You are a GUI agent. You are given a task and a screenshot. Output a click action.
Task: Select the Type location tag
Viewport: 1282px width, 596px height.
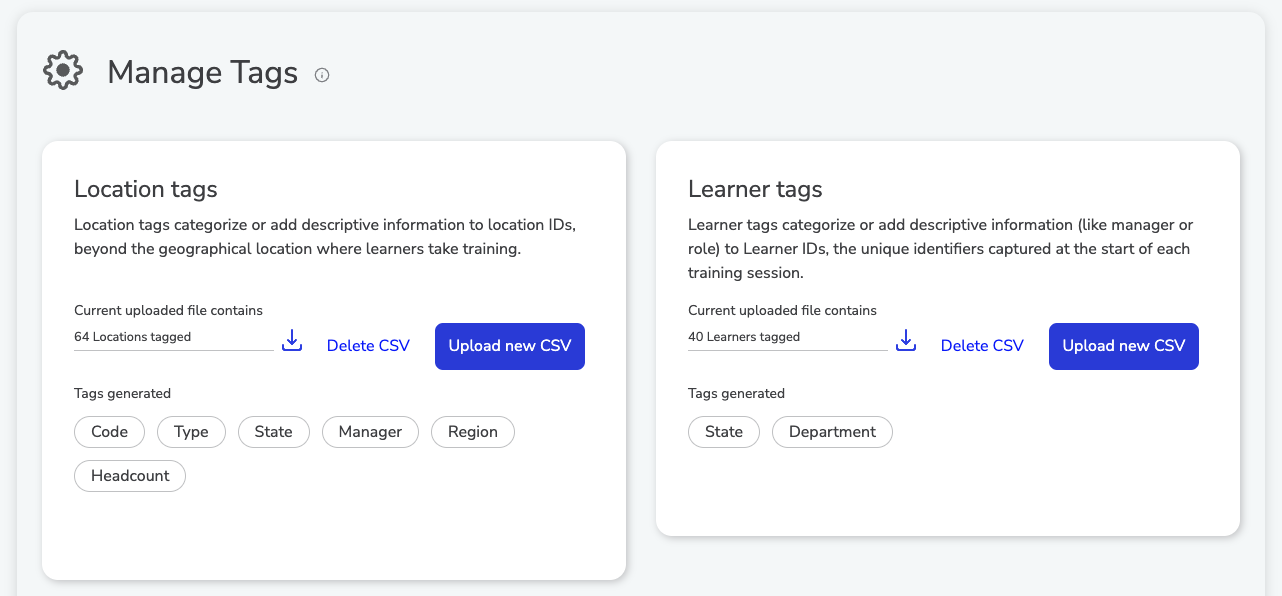point(191,432)
